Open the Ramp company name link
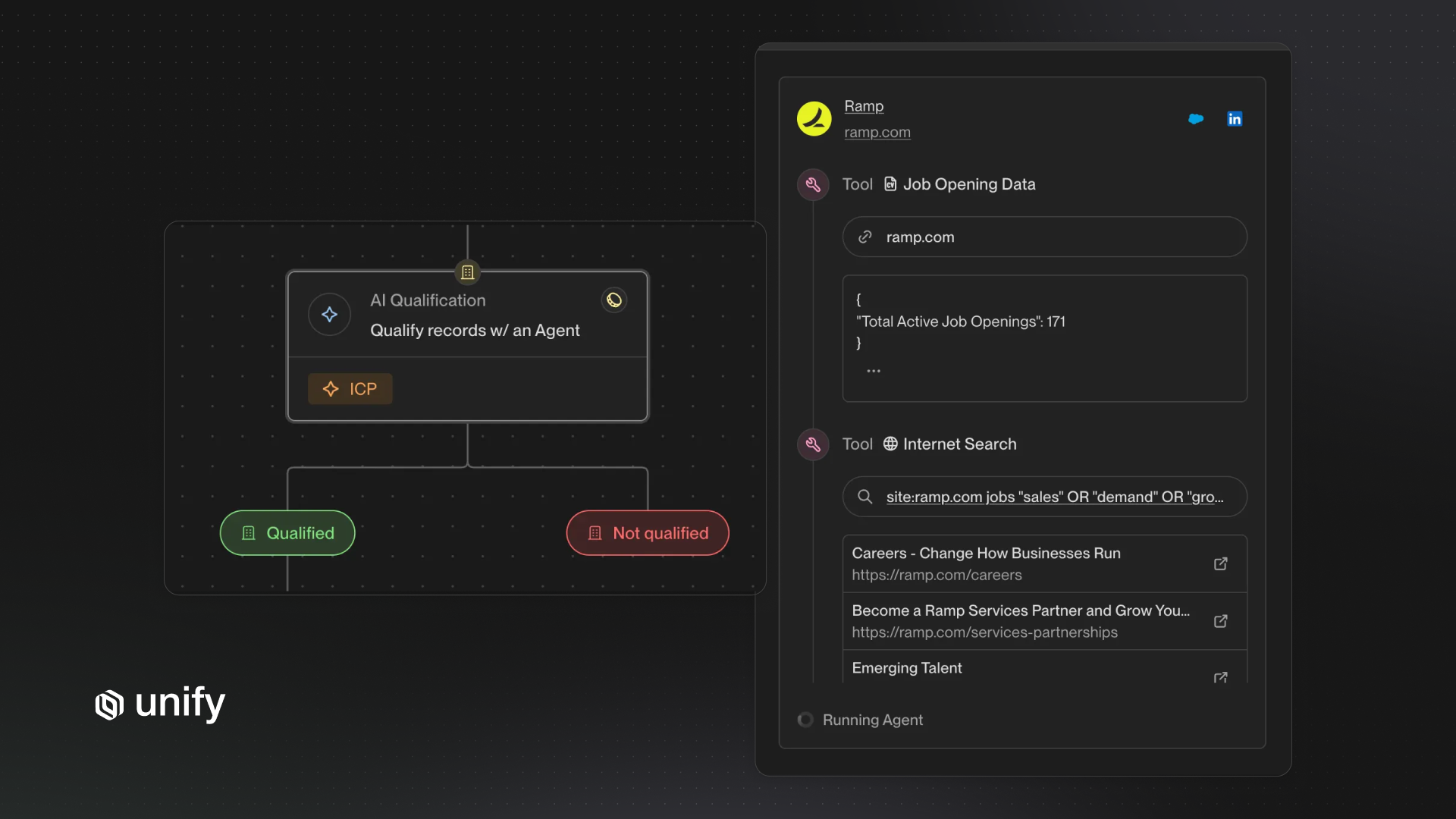The height and width of the screenshot is (819, 1456). point(864,106)
